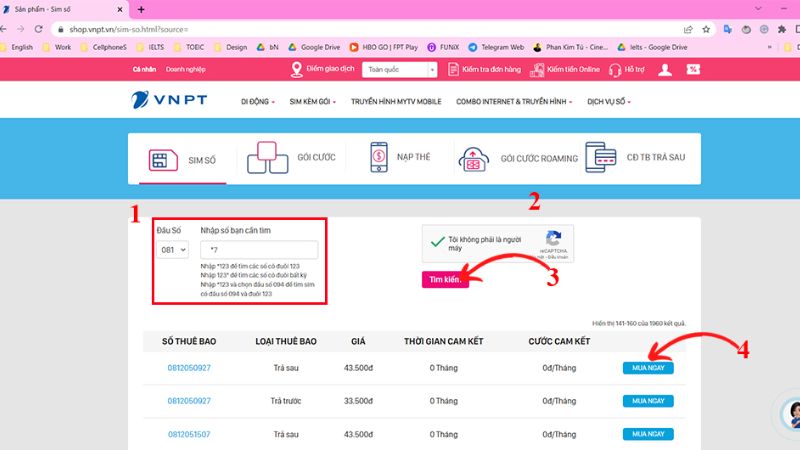Click the GIÁ column header
Screen dimensions: 800x450
click(358, 341)
